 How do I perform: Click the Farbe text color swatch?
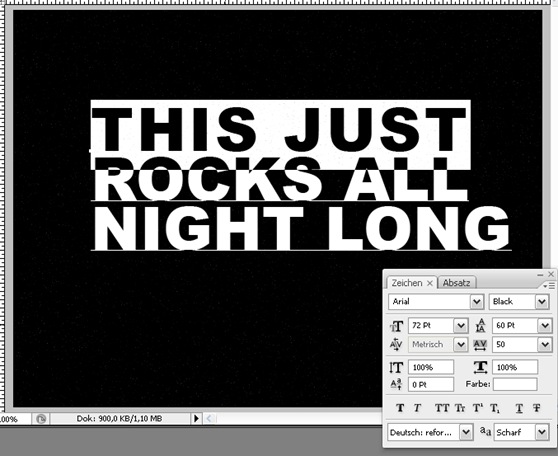(515, 384)
